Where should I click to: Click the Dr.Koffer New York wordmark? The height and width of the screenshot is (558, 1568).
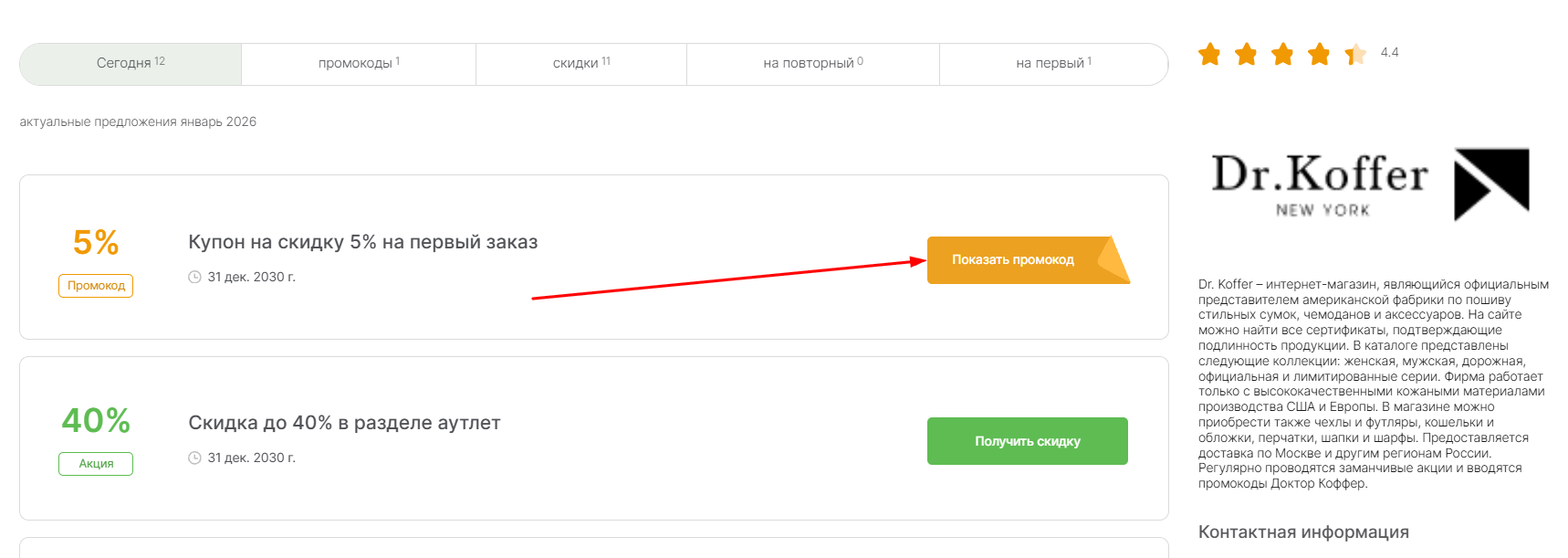pos(1319,184)
